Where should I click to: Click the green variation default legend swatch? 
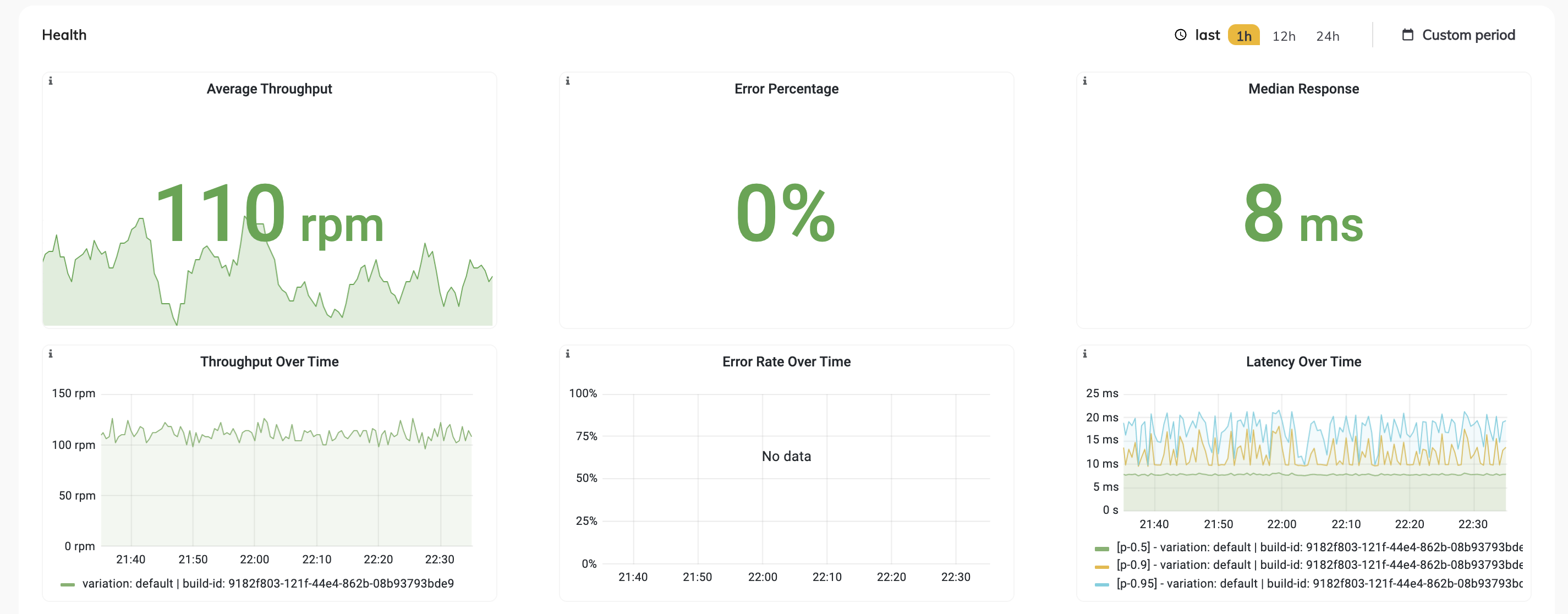(x=68, y=583)
